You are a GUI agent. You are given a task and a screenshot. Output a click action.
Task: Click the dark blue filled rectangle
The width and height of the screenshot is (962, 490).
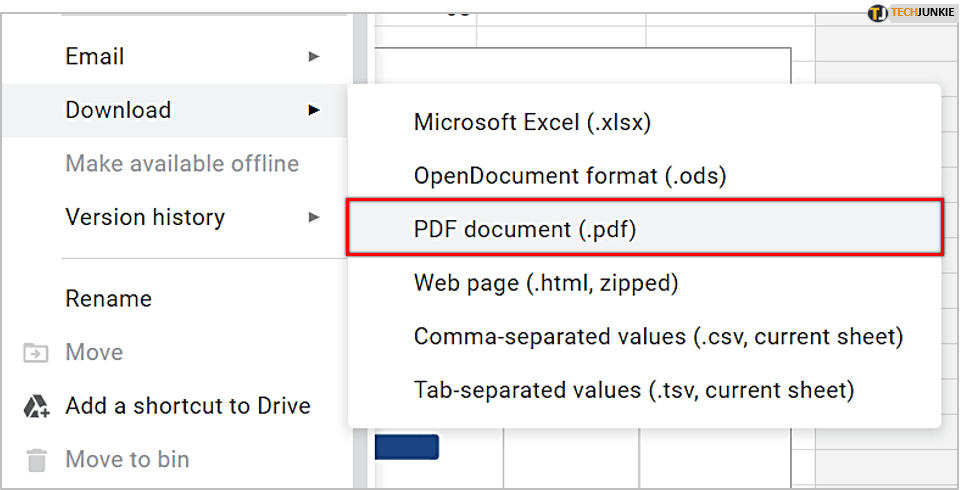(x=407, y=447)
